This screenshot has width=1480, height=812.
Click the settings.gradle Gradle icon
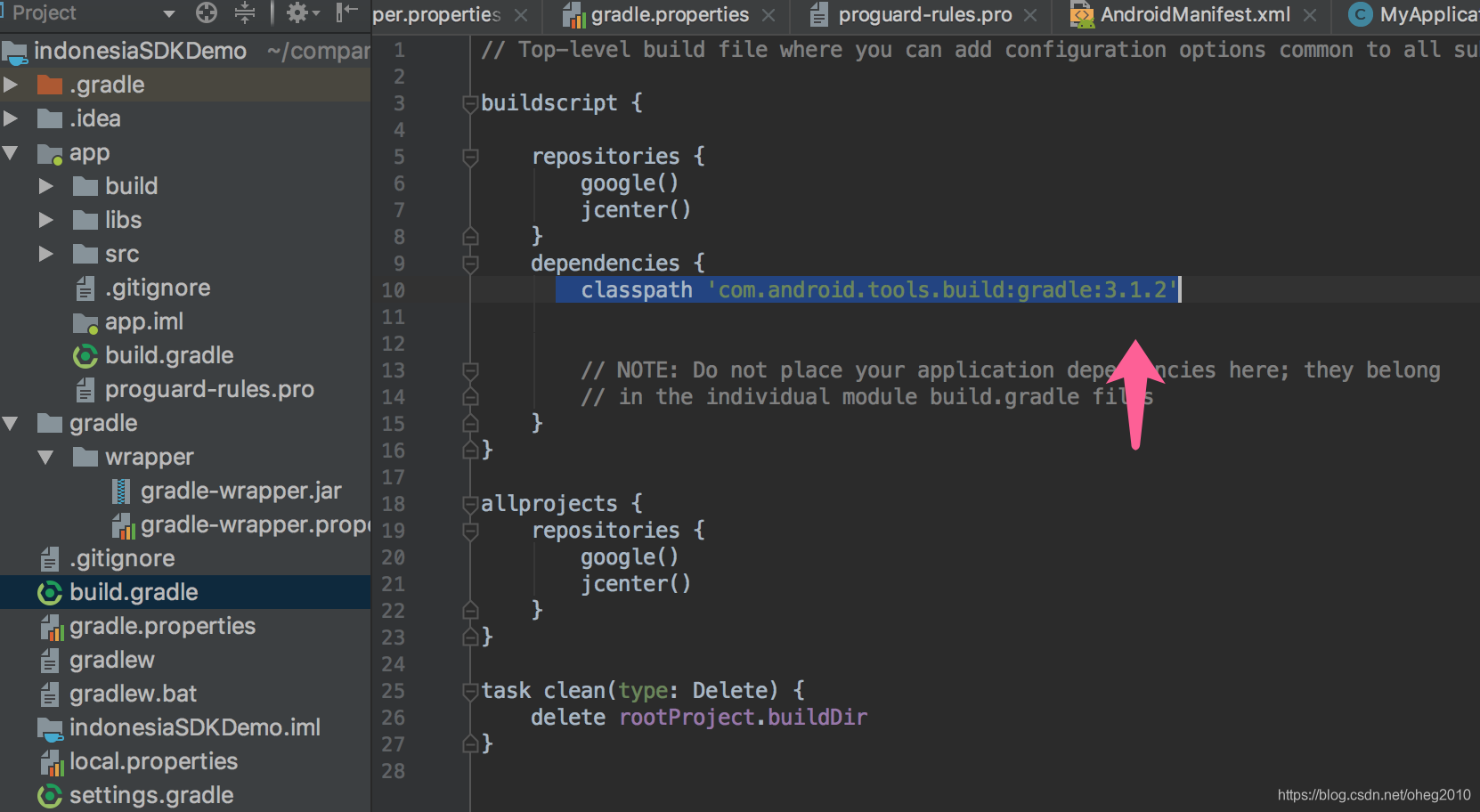pos(50,795)
